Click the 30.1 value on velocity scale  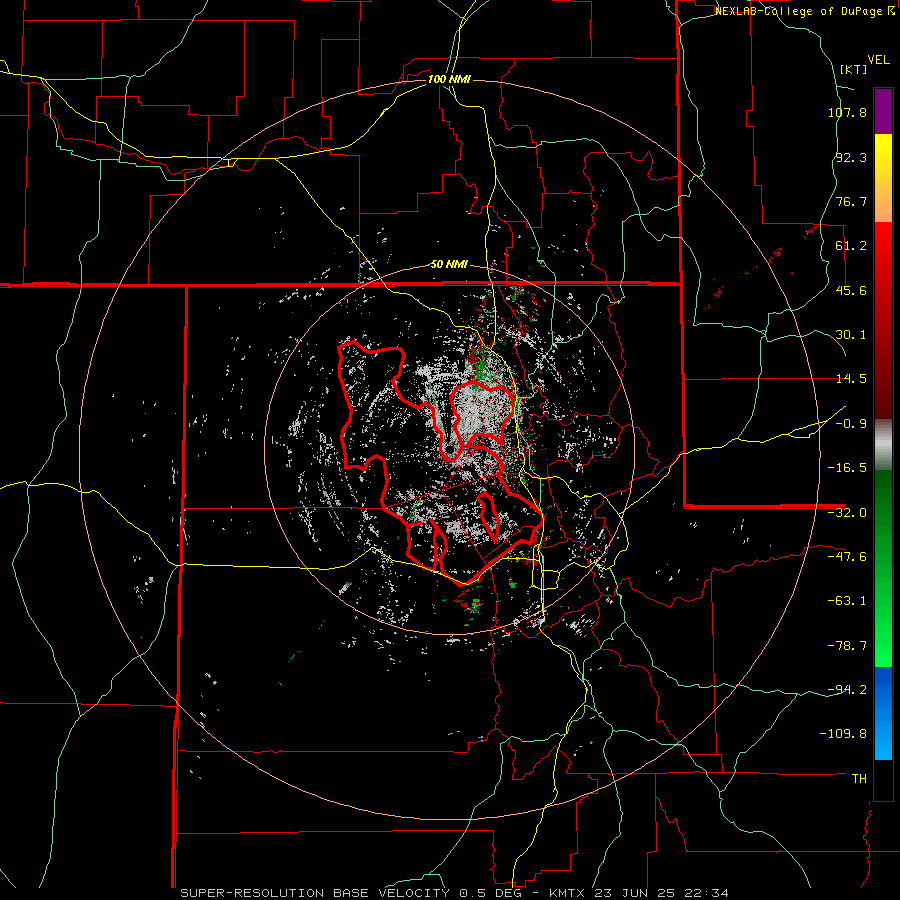(851, 335)
